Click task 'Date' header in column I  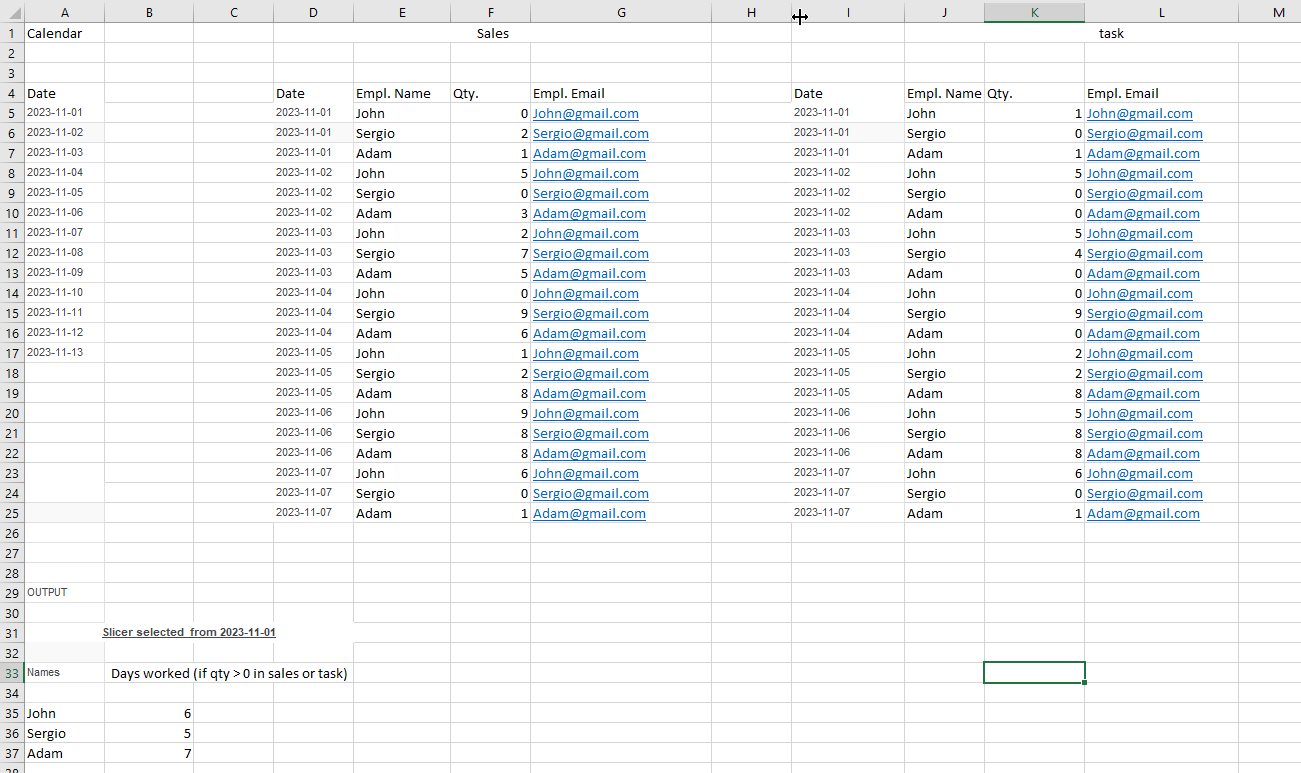click(x=848, y=93)
